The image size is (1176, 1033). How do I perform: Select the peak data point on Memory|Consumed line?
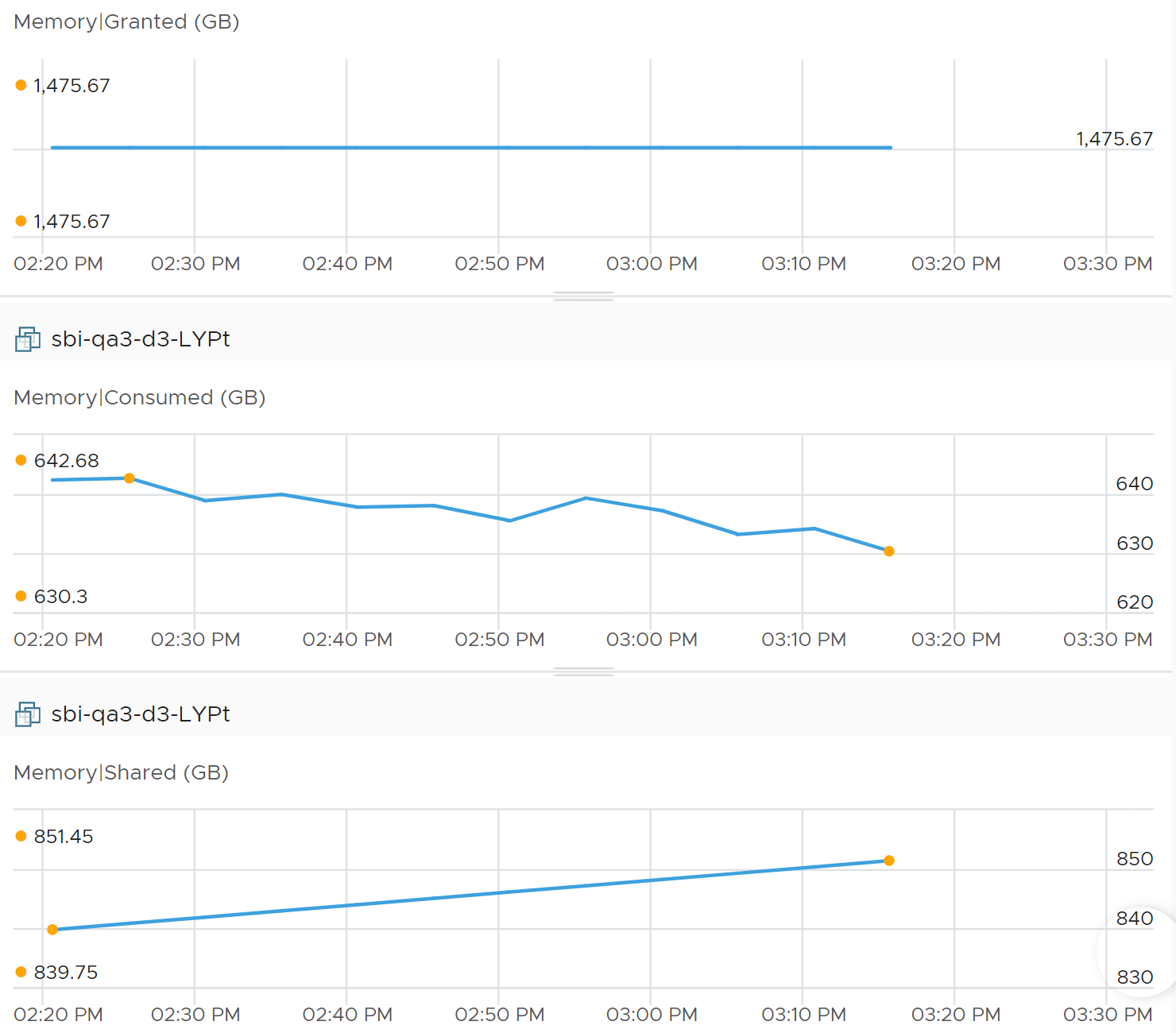tap(130, 478)
